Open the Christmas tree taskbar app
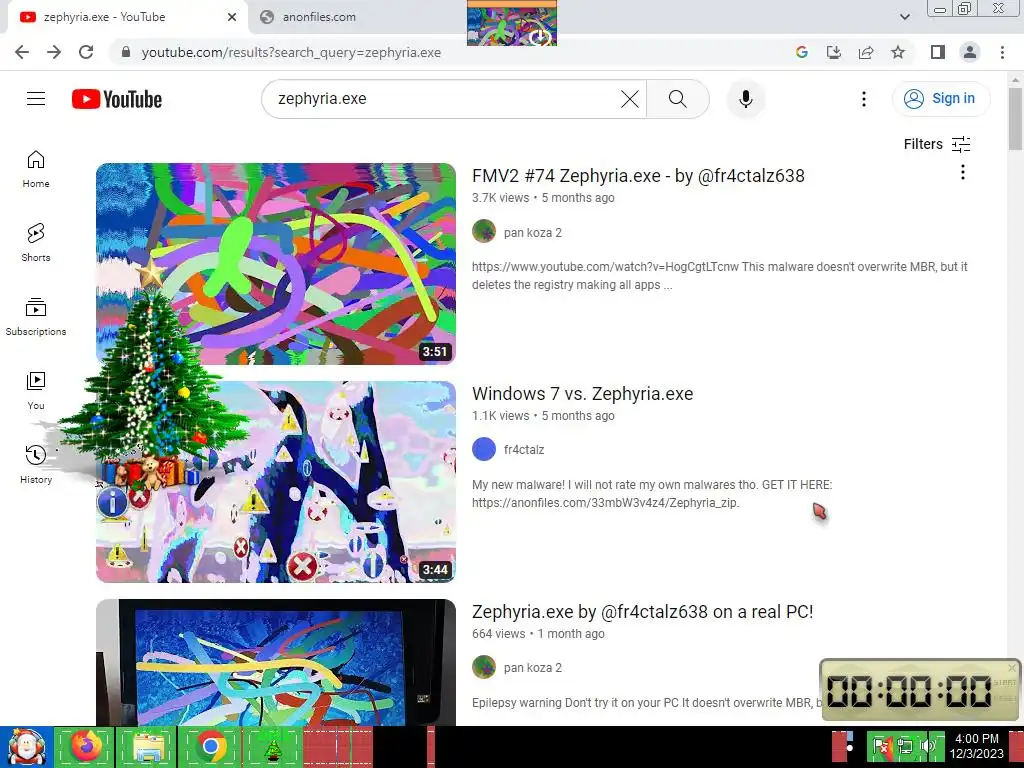This screenshot has height=768, width=1024. pyautogui.click(x=273, y=748)
